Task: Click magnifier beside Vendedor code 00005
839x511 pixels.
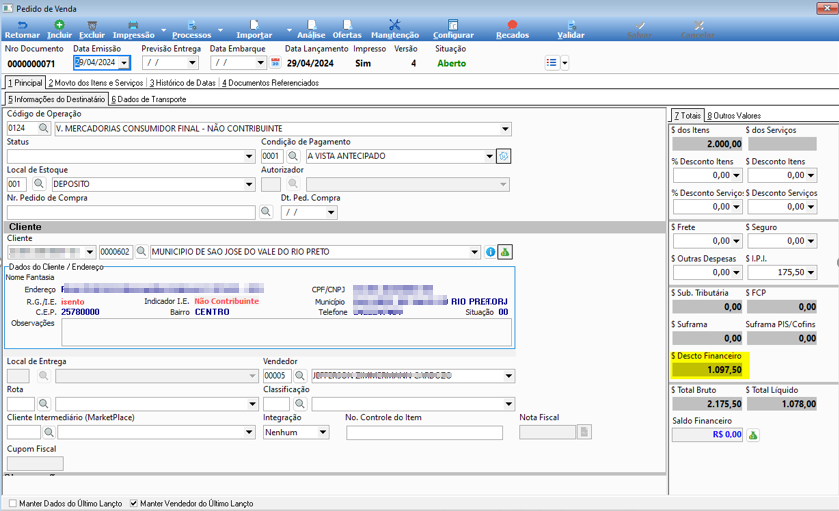Action: click(300, 376)
